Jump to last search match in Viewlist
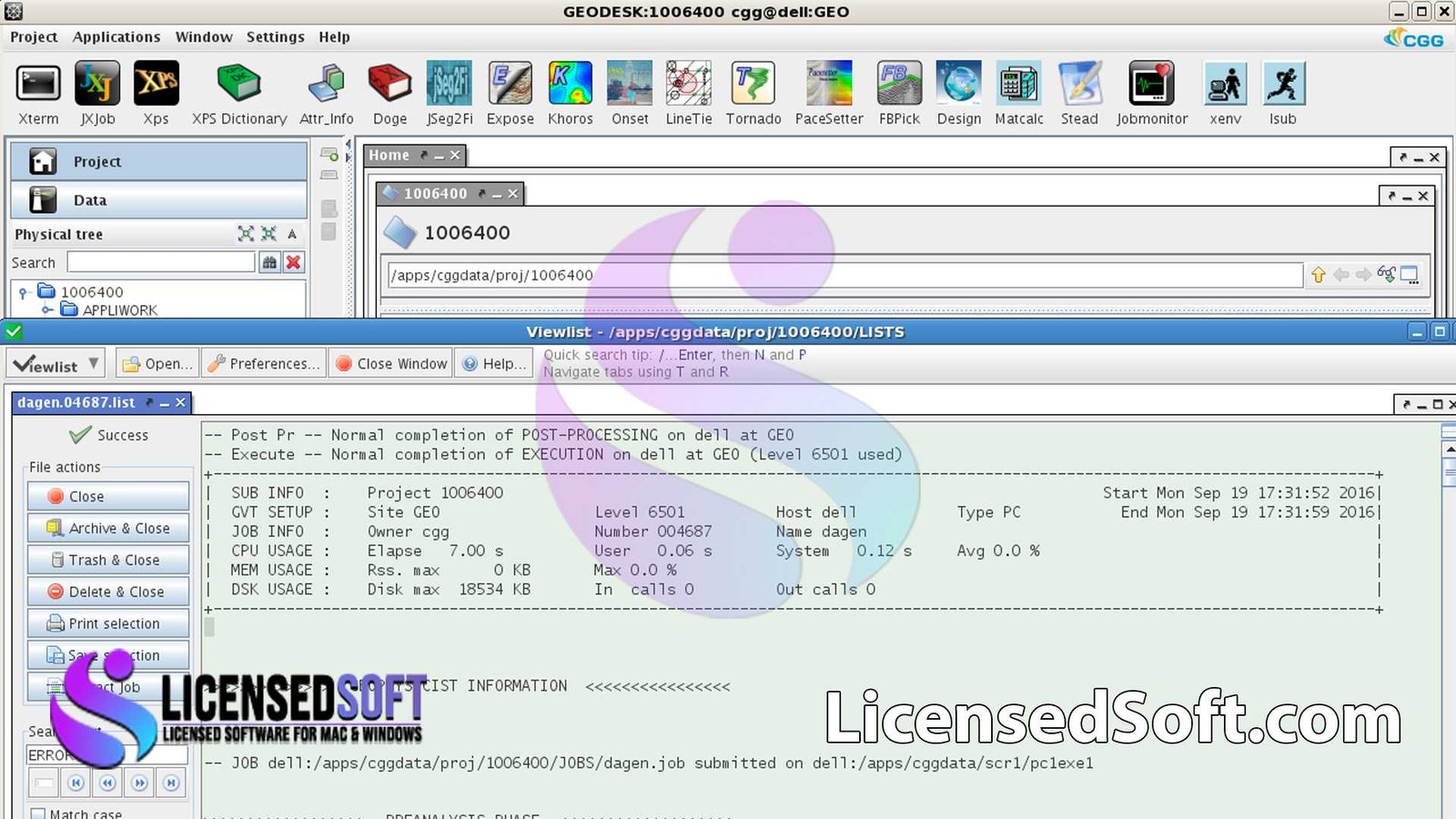Image resolution: width=1456 pixels, height=819 pixels. (171, 783)
